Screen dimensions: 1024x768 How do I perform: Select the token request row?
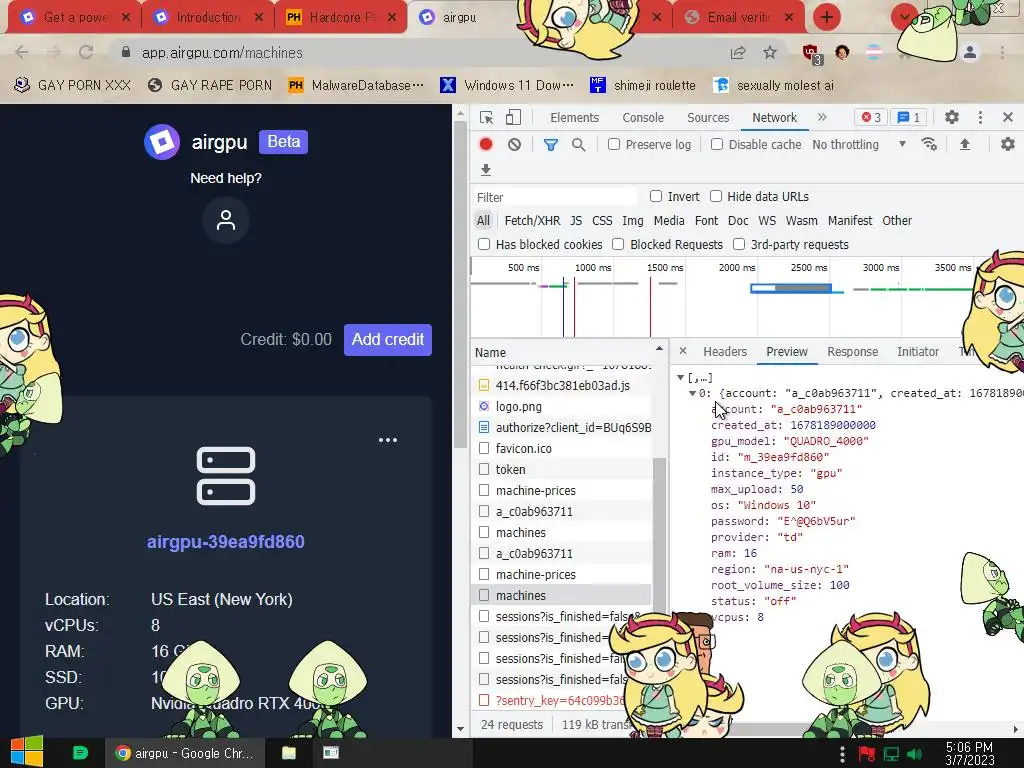(561, 469)
